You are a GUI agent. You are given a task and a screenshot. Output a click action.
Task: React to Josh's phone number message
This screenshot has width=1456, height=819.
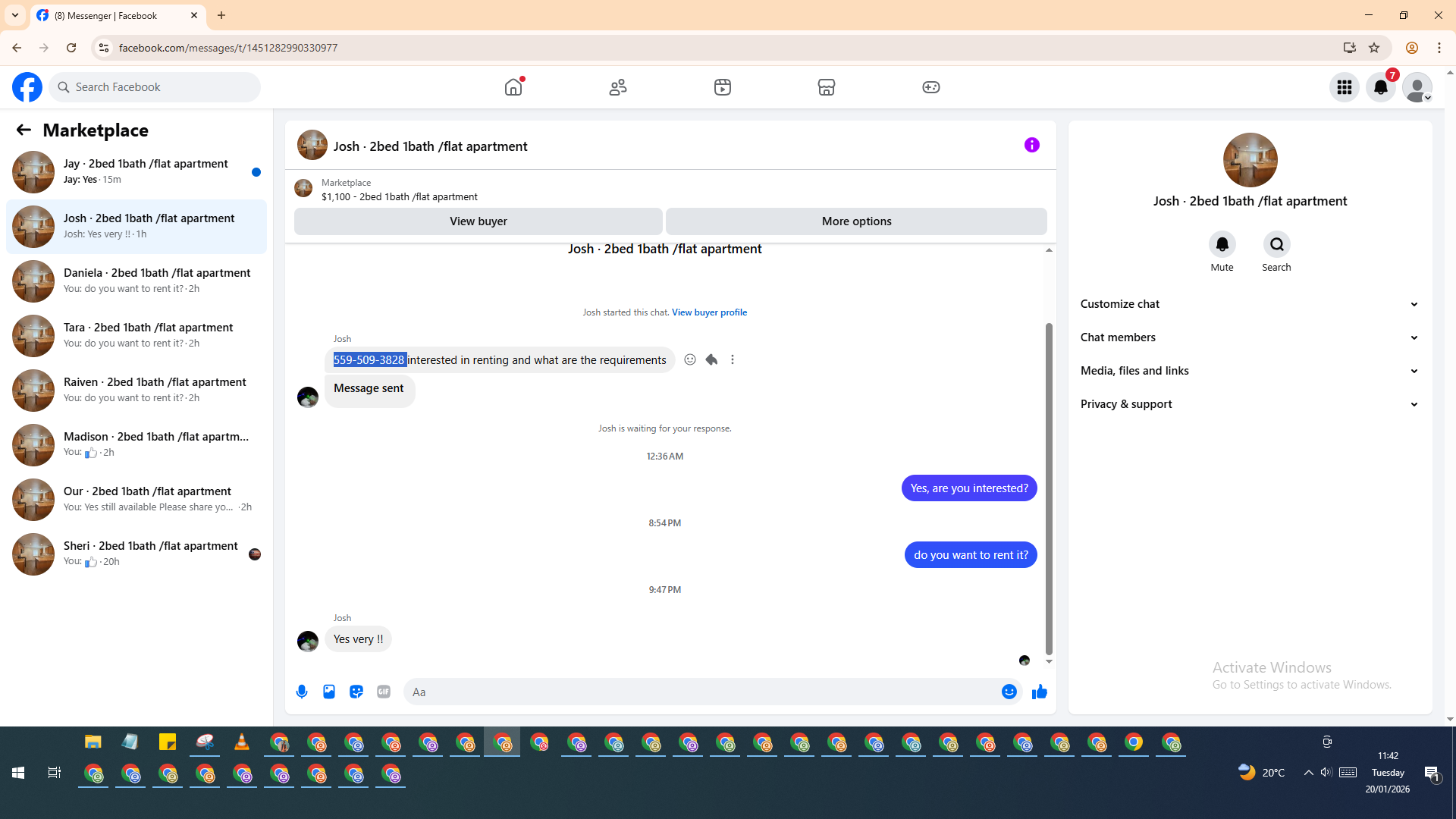point(690,359)
